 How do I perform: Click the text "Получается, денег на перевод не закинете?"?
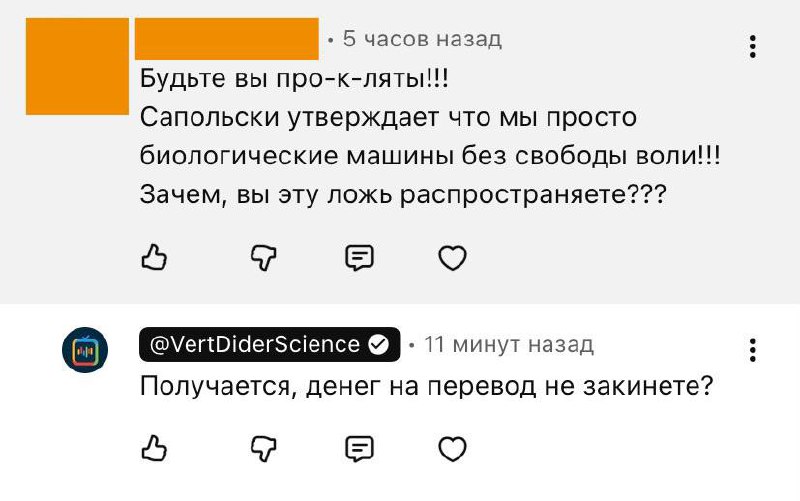coord(425,386)
